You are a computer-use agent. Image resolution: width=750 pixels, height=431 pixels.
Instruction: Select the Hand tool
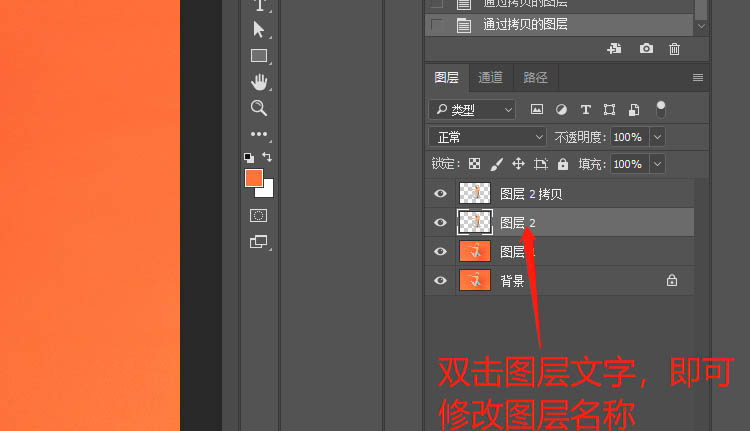259,81
